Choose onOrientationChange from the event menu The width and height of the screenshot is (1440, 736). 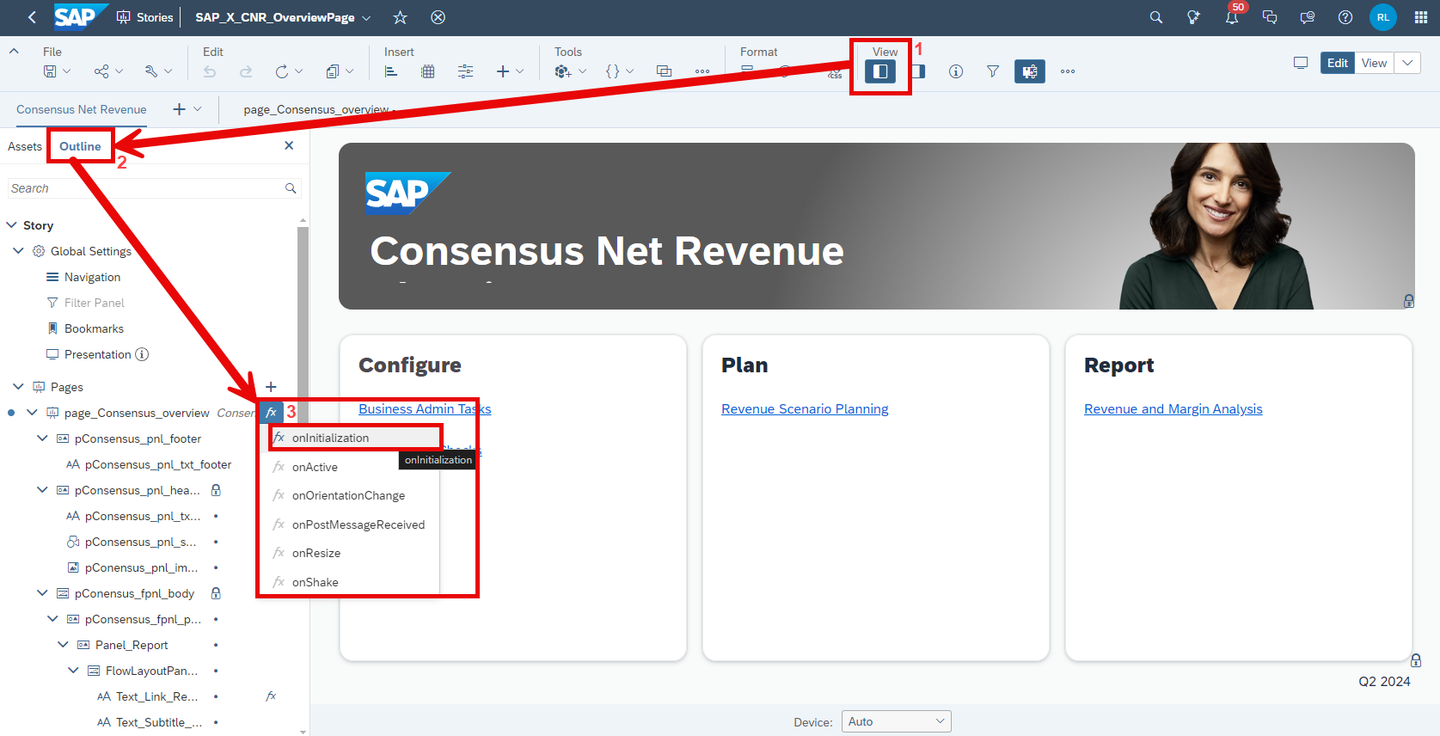(349, 496)
